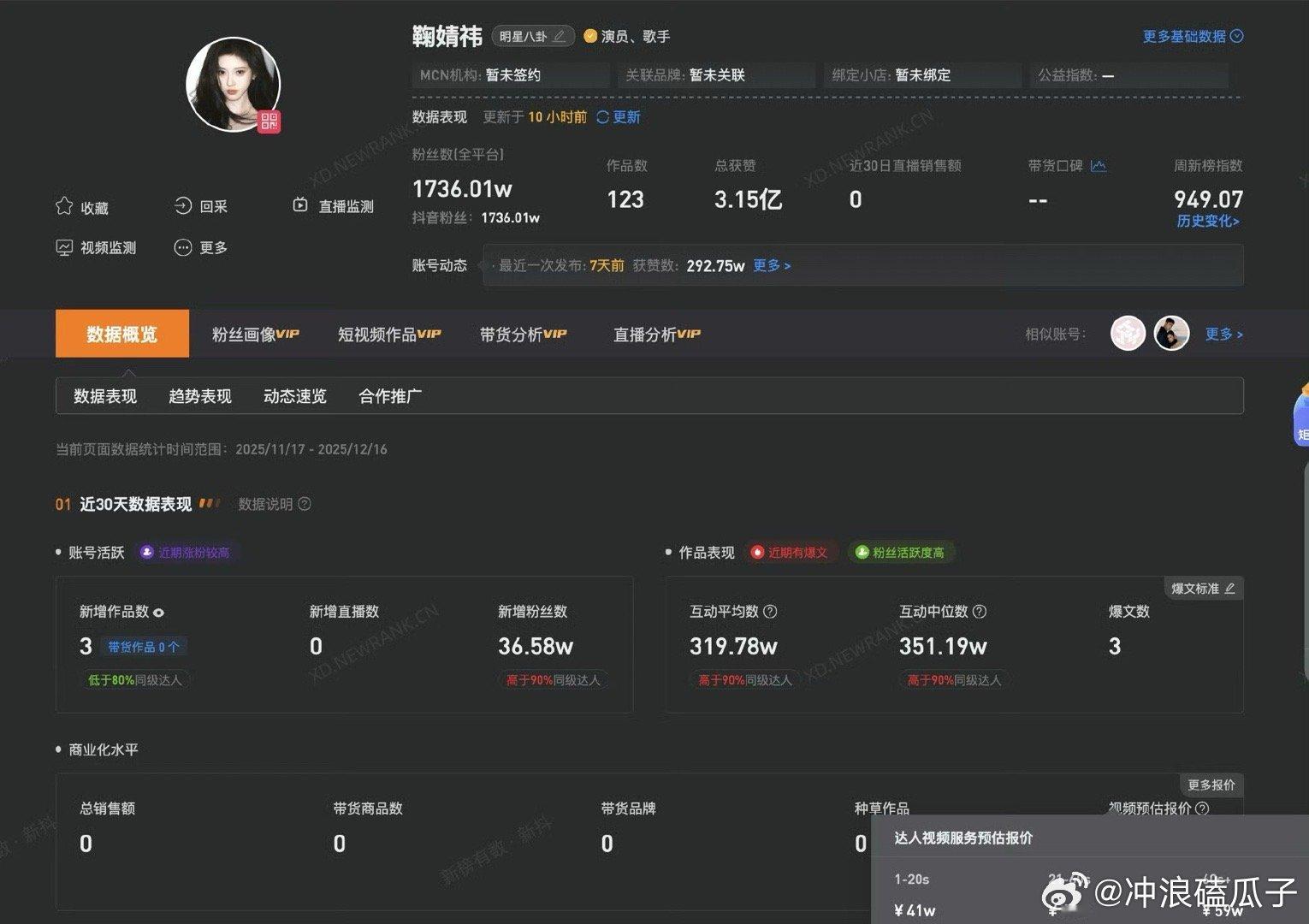Select the 趋势表现 sub-tab
The image size is (1309, 924).
click(199, 396)
